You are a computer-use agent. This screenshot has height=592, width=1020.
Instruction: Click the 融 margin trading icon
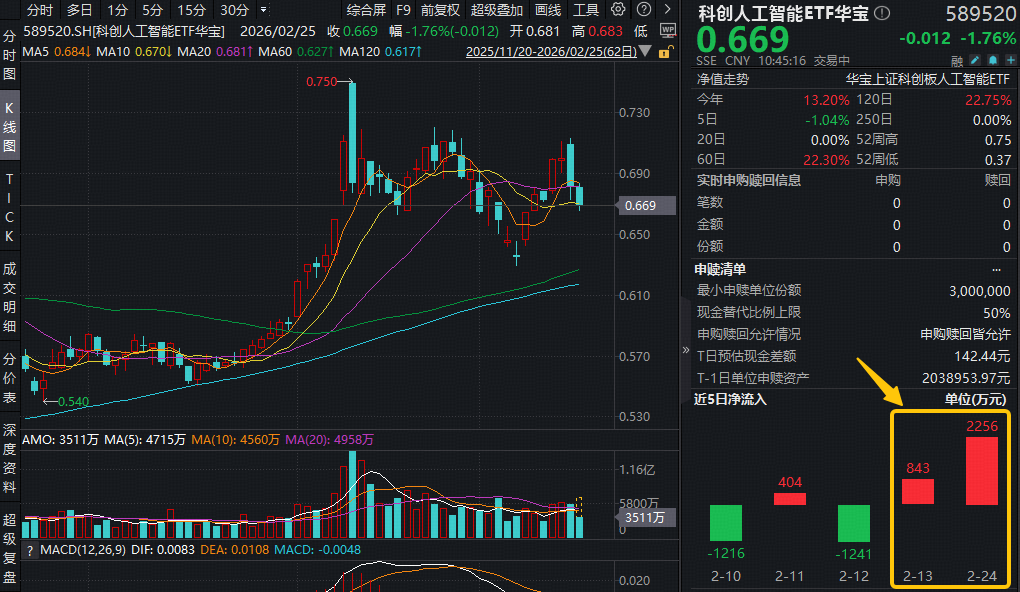click(x=958, y=60)
